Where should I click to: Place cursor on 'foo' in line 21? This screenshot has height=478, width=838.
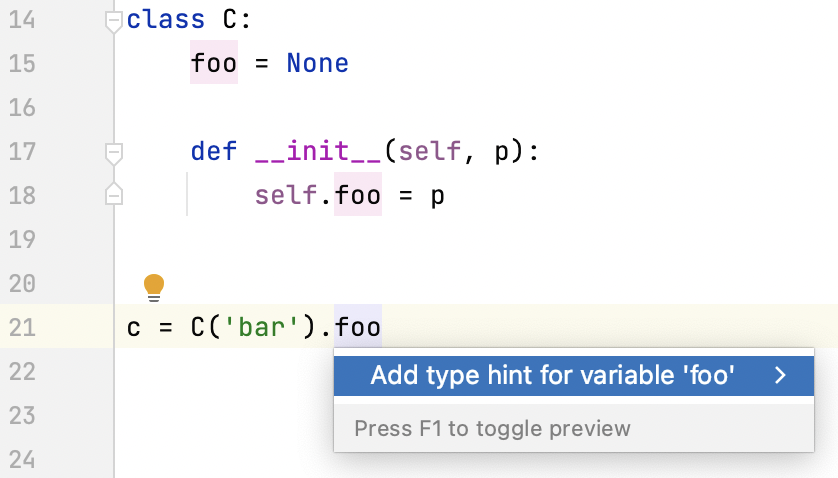pyautogui.click(x=358, y=327)
